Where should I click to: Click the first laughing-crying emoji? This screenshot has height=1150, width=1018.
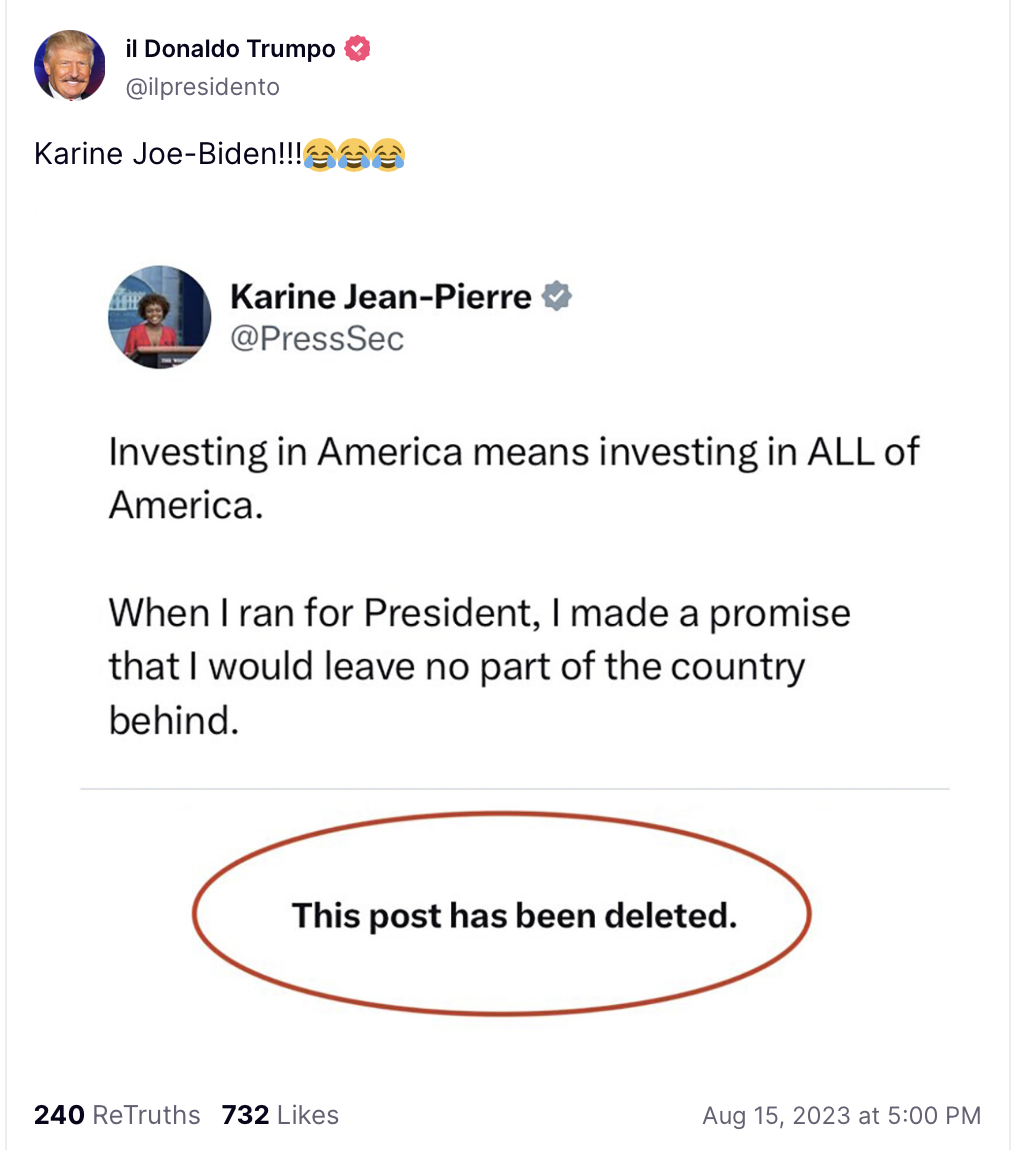point(319,155)
